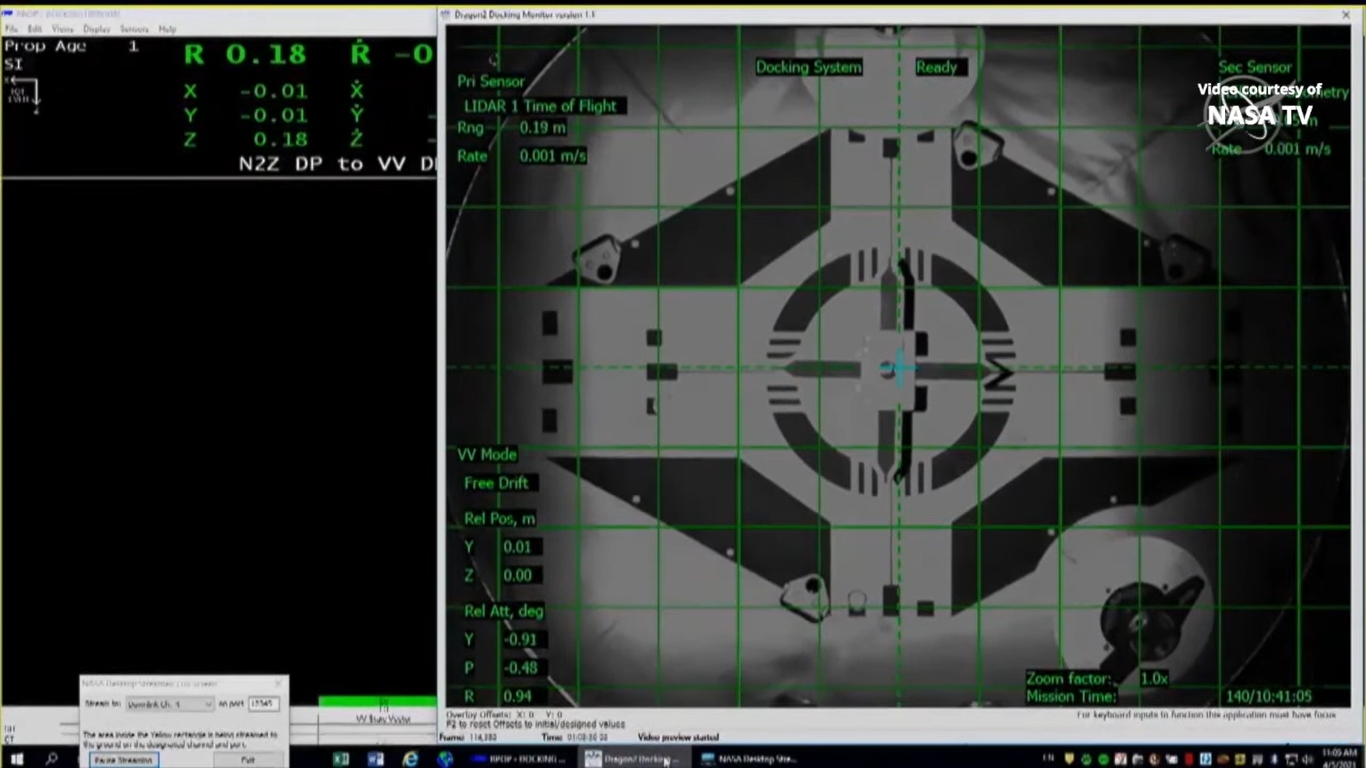The width and height of the screenshot is (1366, 768).
Task: Click the 'Docking System' label
Action: click(809, 67)
